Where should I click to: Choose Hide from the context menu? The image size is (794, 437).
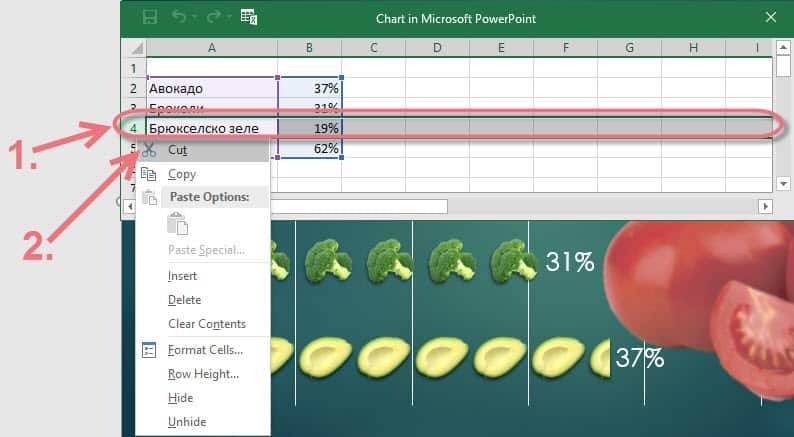point(203,398)
